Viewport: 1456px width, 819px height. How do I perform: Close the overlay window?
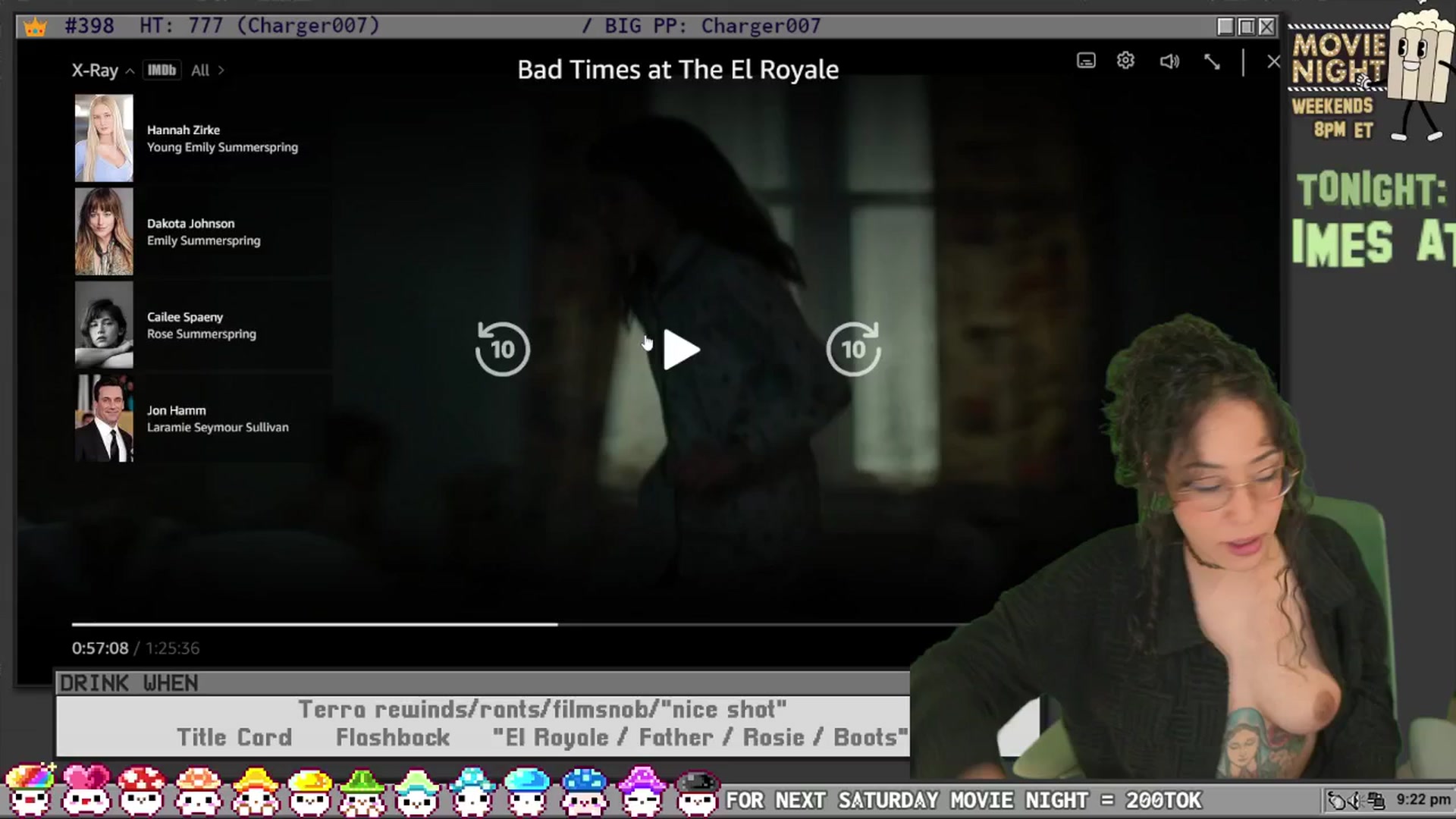point(1266,27)
